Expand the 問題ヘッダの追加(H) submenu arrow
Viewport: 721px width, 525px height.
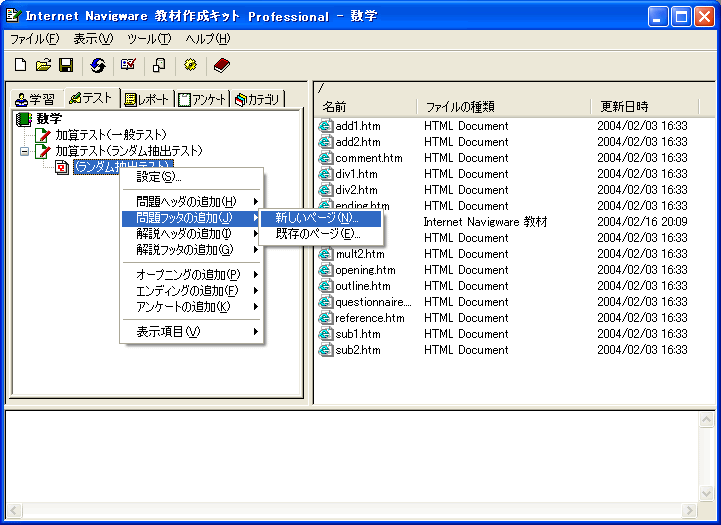(256, 201)
